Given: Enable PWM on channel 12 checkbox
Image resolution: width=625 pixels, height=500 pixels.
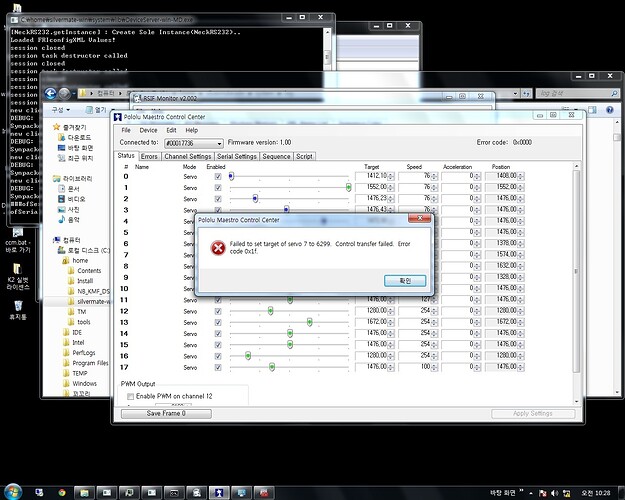Looking at the screenshot, I should coord(128,397).
